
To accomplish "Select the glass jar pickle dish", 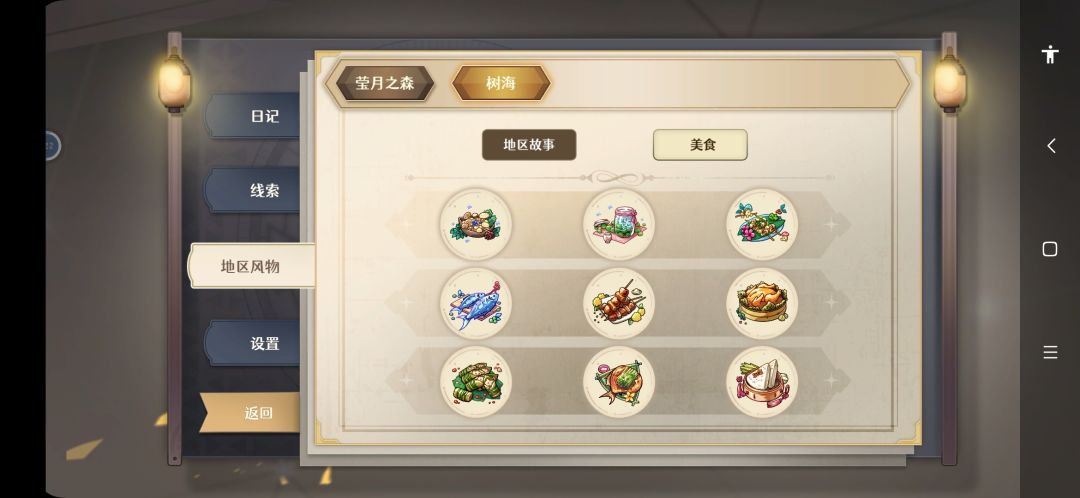I will (619, 225).
